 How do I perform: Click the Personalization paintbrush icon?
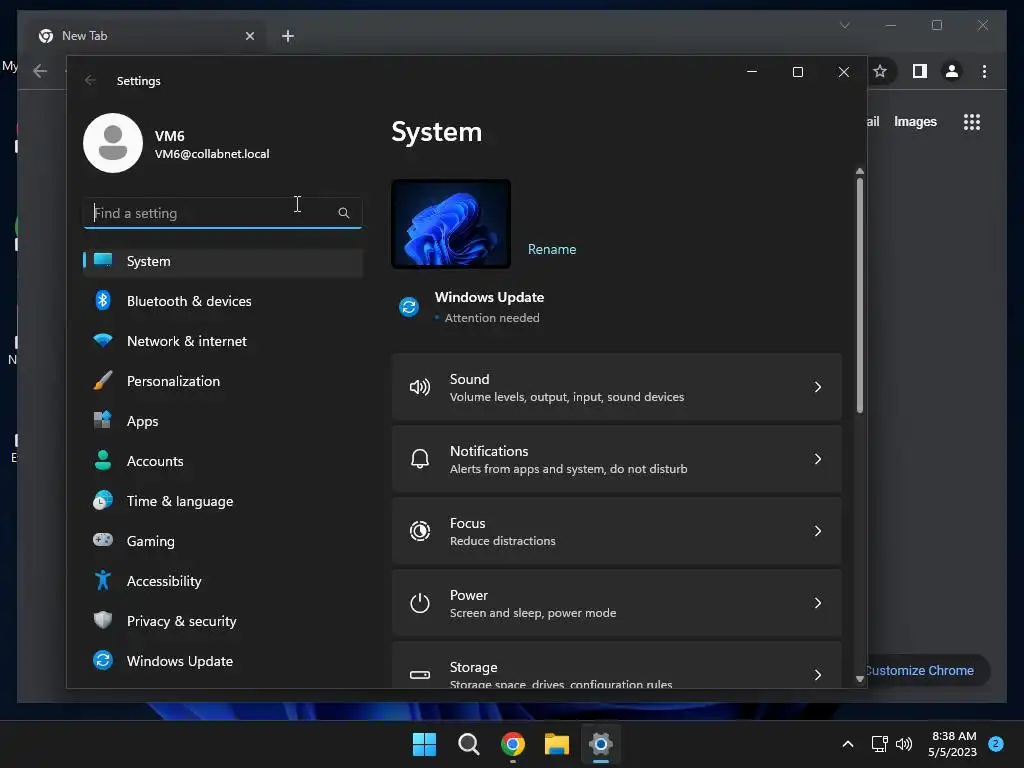pos(103,380)
